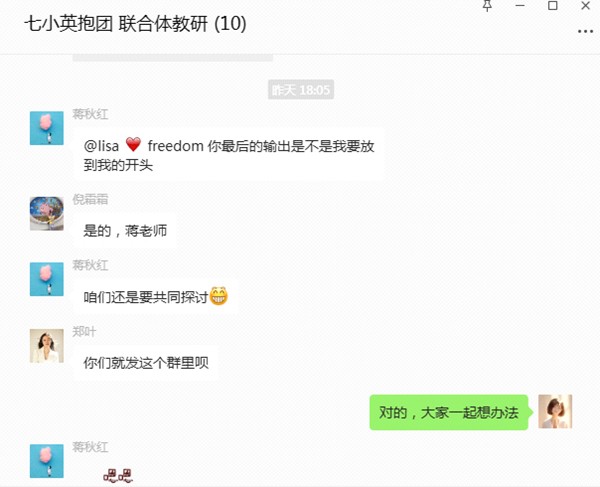Click the sender name 郑叶
This screenshot has width=600, height=487.
coord(84,332)
